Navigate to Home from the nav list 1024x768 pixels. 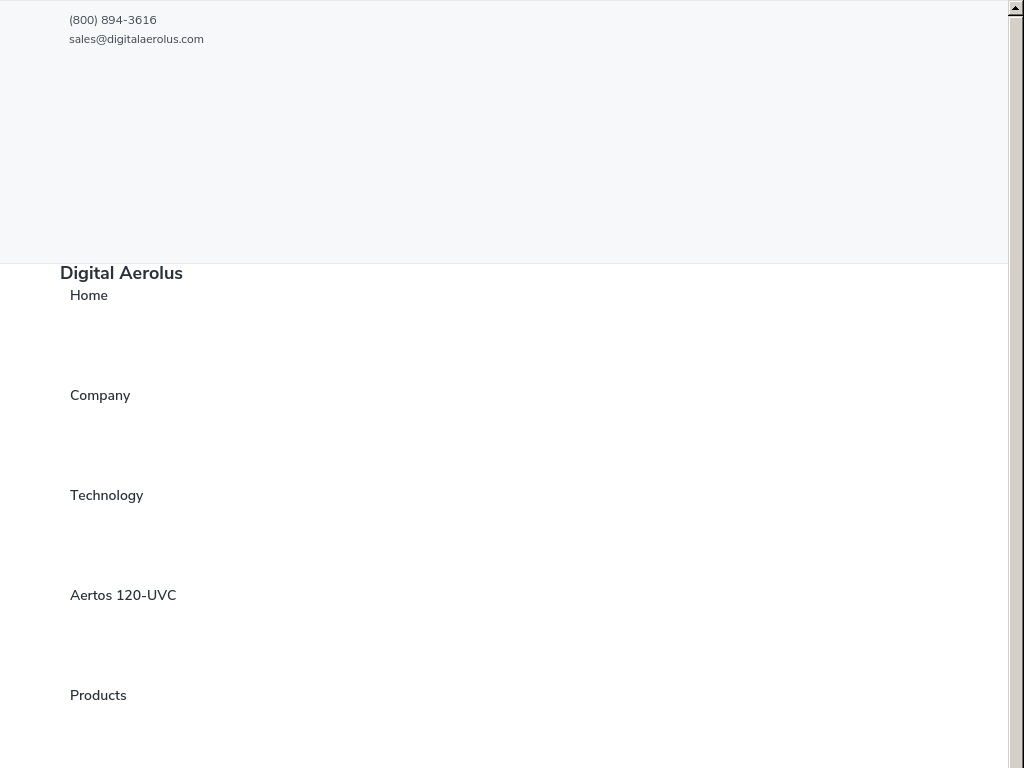pyautogui.click(x=89, y=295)
